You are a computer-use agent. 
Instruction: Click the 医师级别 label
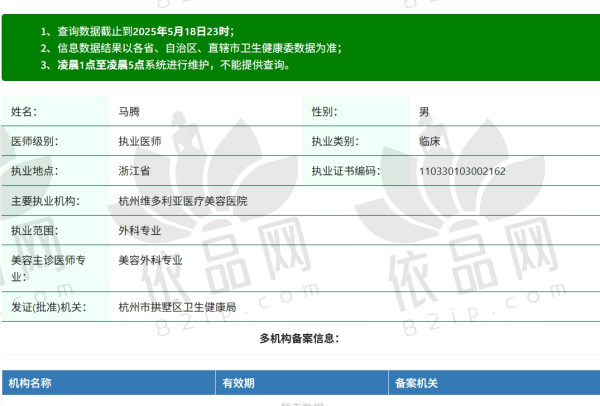point(34,142)
